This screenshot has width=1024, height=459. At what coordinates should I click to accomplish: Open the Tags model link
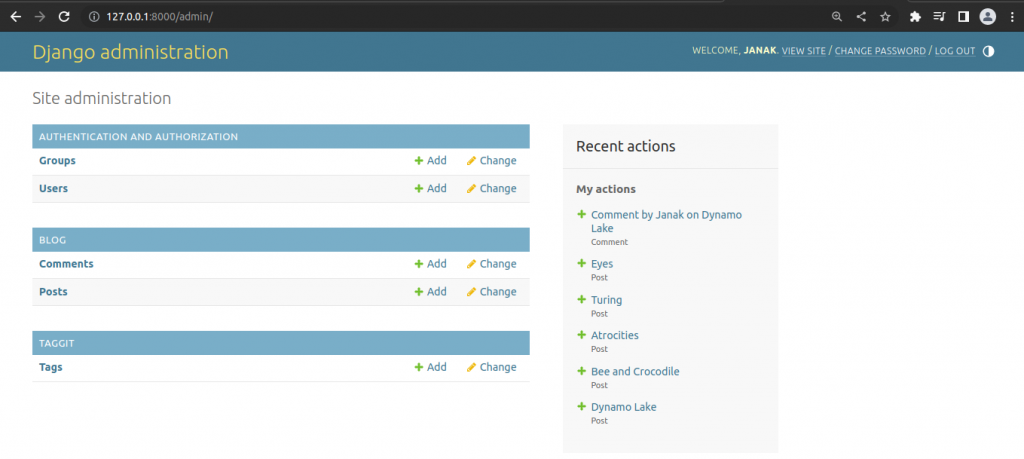tap(51, 368)
